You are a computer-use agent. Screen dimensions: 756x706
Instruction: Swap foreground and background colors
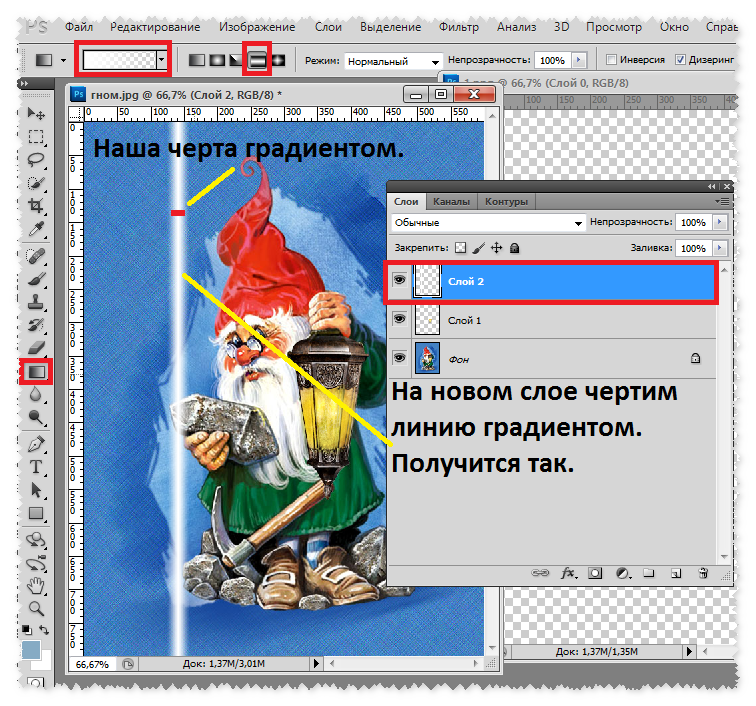coord(44,630)
